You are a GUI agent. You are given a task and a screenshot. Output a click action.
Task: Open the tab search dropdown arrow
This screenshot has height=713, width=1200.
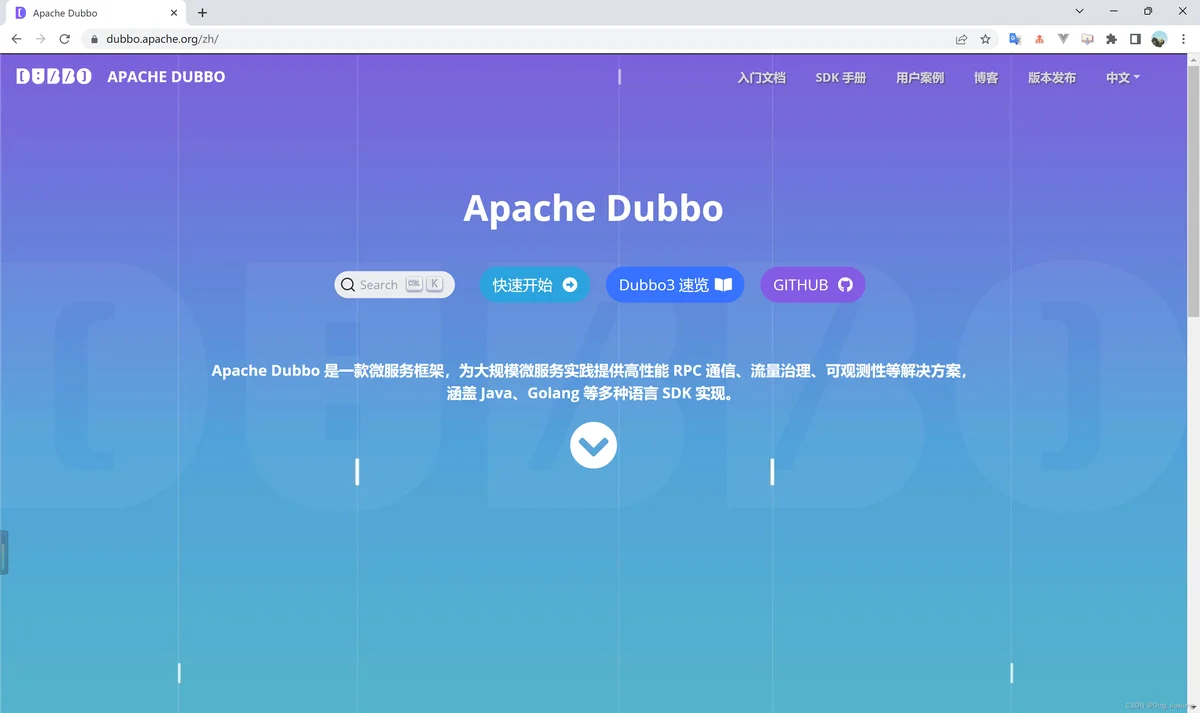click(x=1080, y=12)
